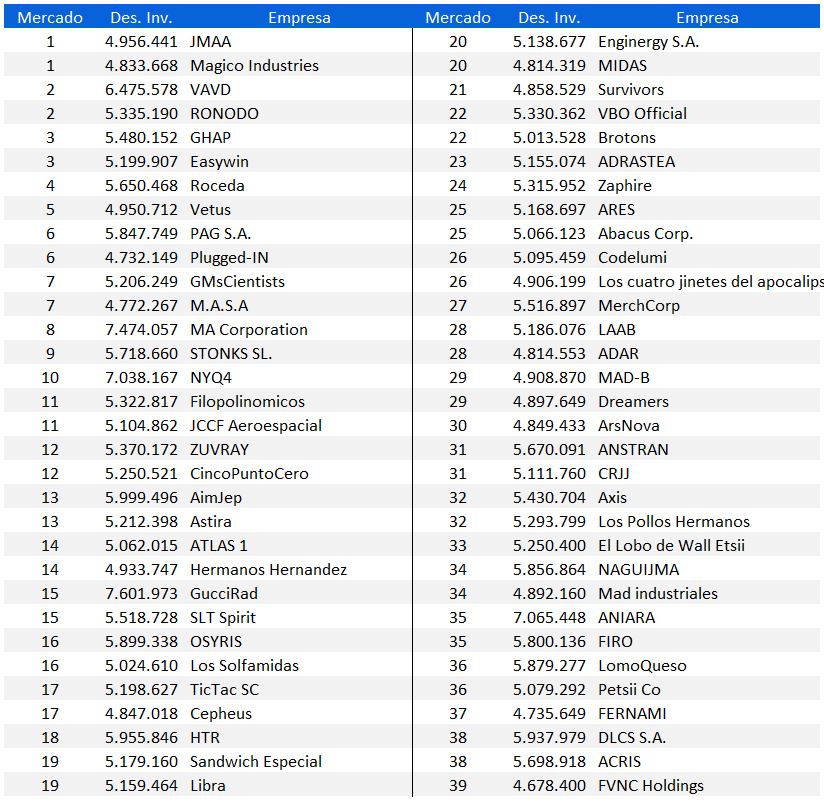Select the left Mercado column header
Image resolution: width=824 pixels, height=803 pixels.
pos(50,18)
